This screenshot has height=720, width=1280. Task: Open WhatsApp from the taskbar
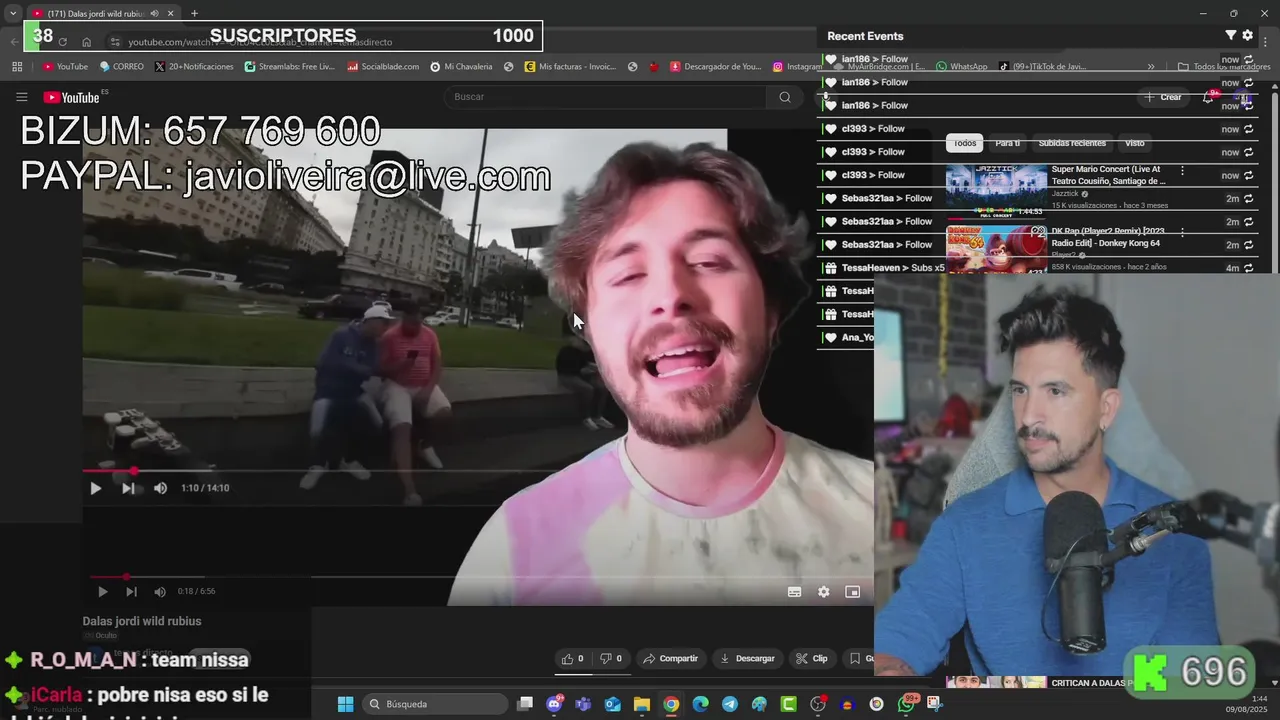click(x=906, y=704)
